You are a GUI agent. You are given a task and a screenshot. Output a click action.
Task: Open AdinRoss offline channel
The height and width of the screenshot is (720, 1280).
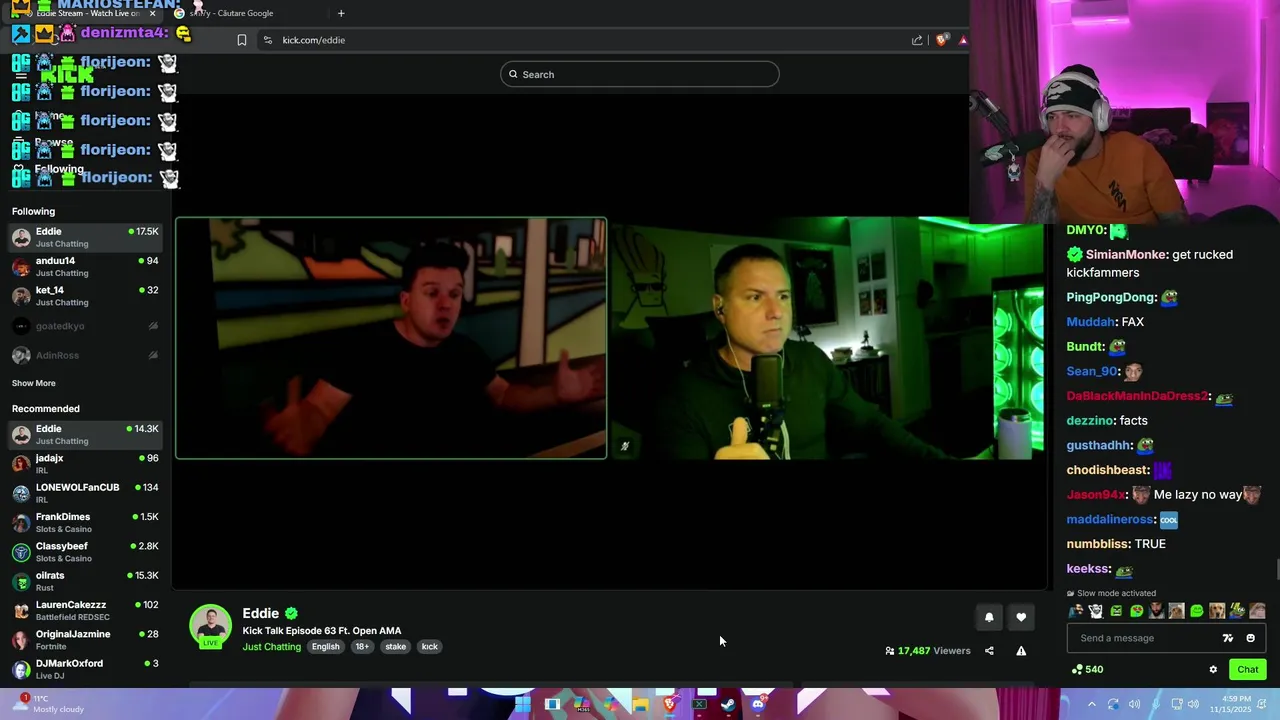(85, 355)
